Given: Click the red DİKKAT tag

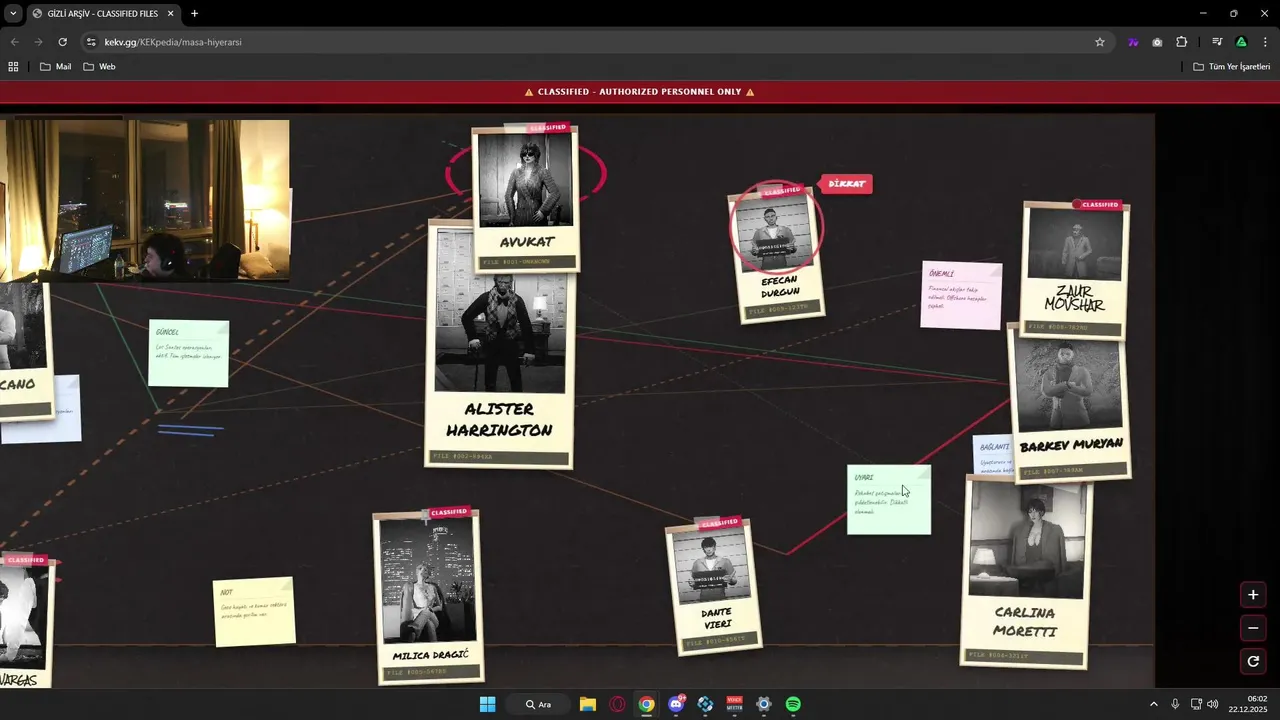Looking at the screenshot, I should coord(846,184).
